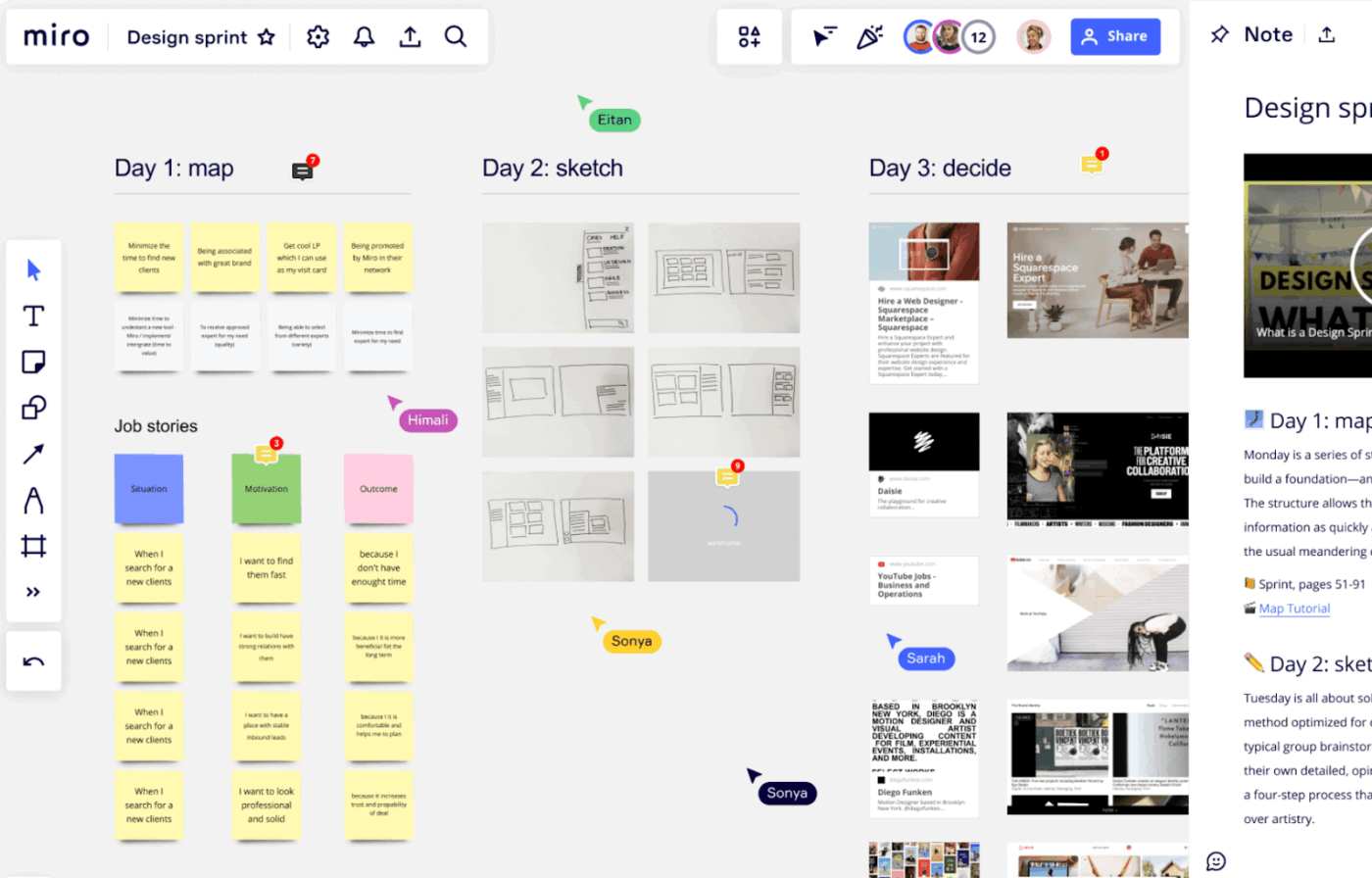Image resolution: width=1372 pixels, height=878 pixels.
Task: Open board search with the magnifier
Action: (x=455, y=36)
